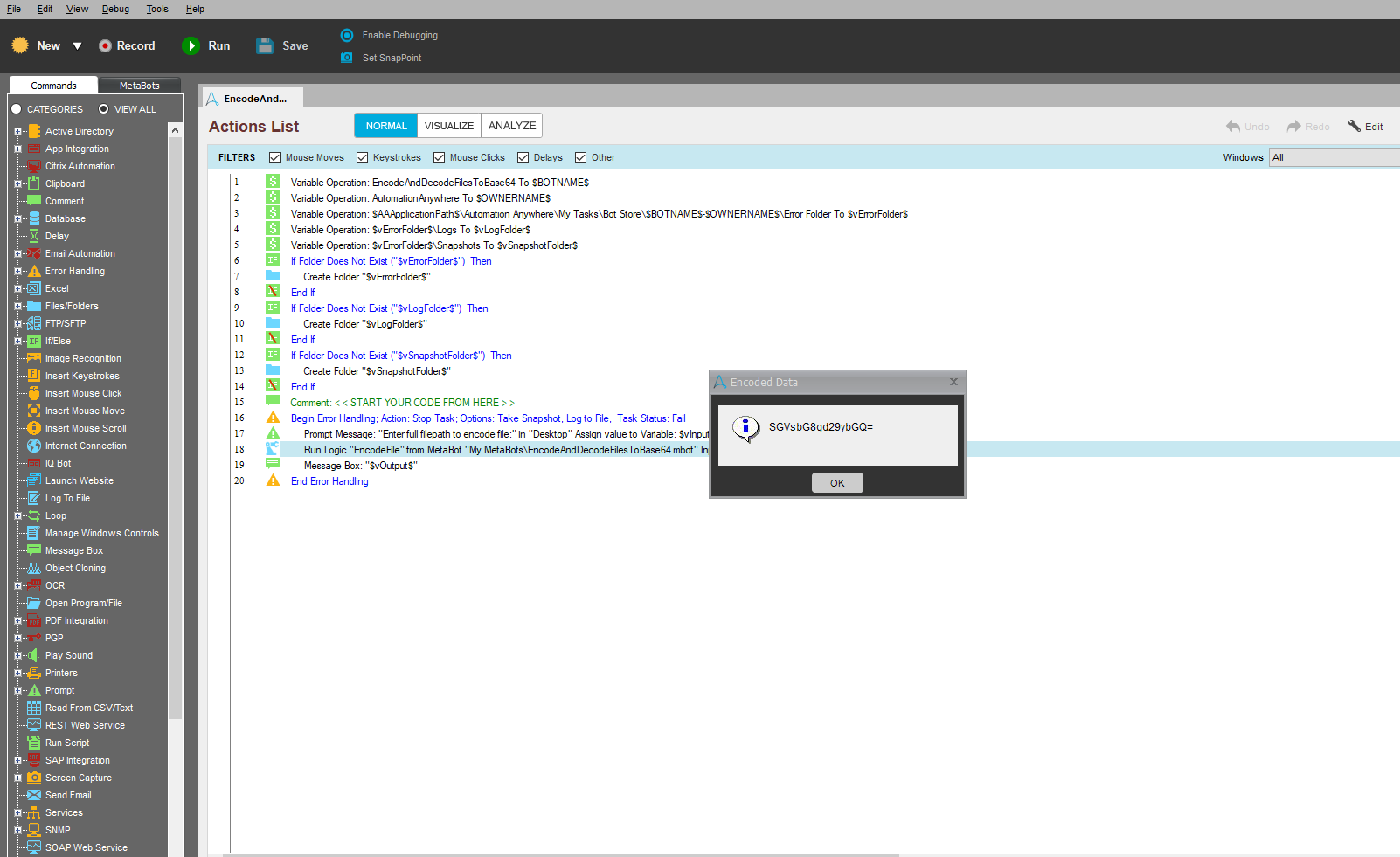
Task: Expand the Active Directory tree node
Action: (x=17, y=131)
